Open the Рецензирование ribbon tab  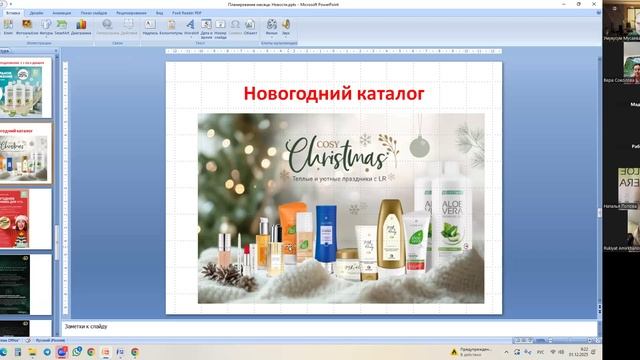[x=131, y=13]
